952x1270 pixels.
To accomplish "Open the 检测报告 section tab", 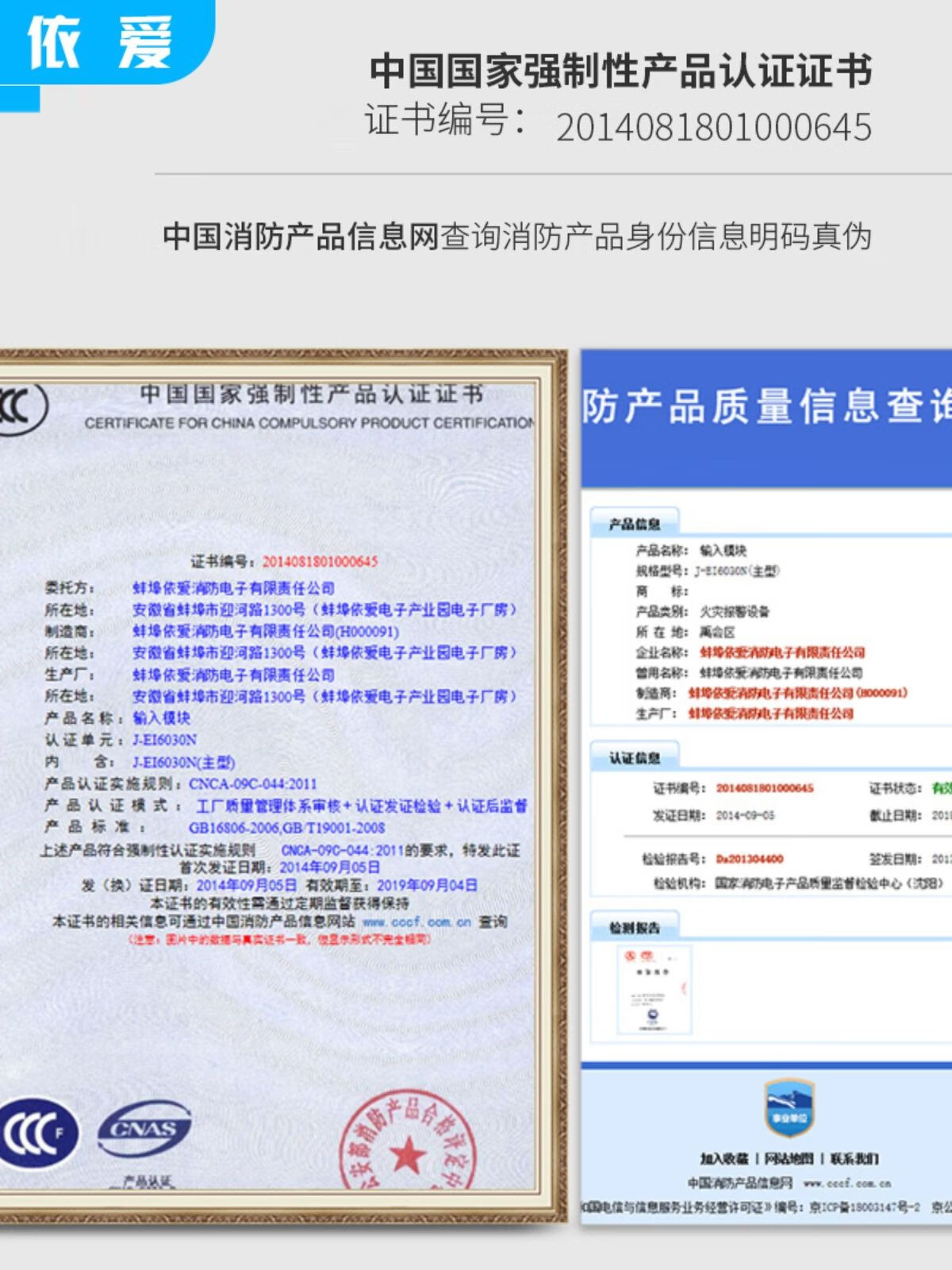I will coord(634,927).
